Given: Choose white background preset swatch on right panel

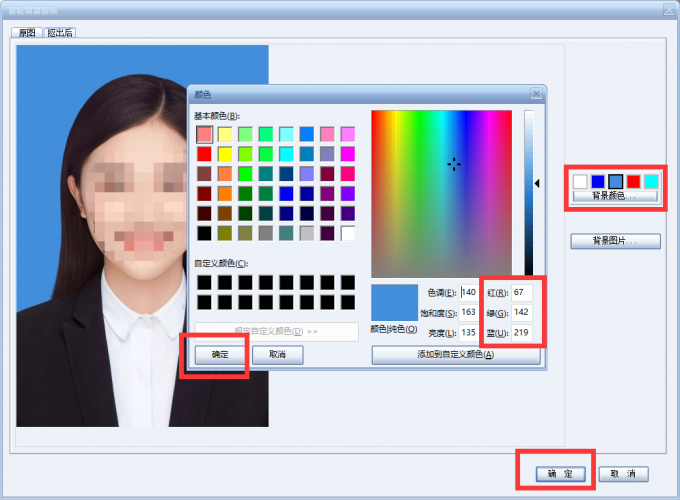Looking at the screenshot, I should coord(580,181).
